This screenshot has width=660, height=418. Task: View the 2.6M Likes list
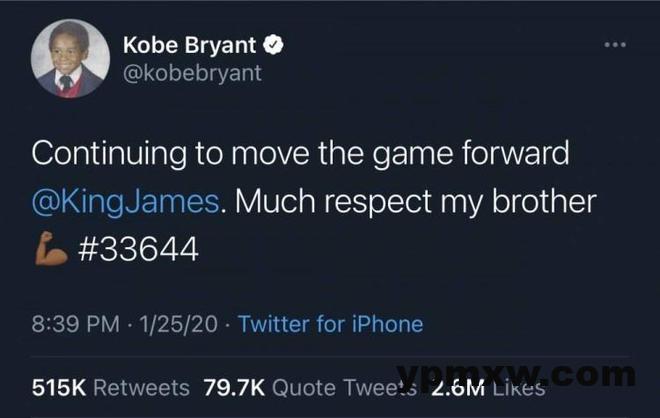(x=488, y=388)
